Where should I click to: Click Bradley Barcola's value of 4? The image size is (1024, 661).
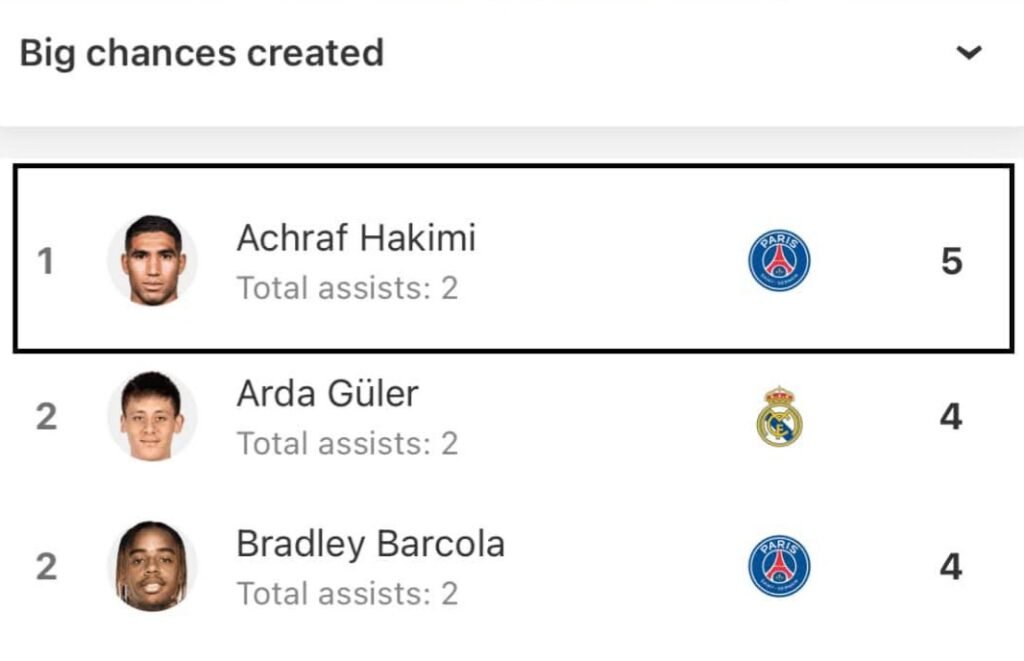coord(951,566)
